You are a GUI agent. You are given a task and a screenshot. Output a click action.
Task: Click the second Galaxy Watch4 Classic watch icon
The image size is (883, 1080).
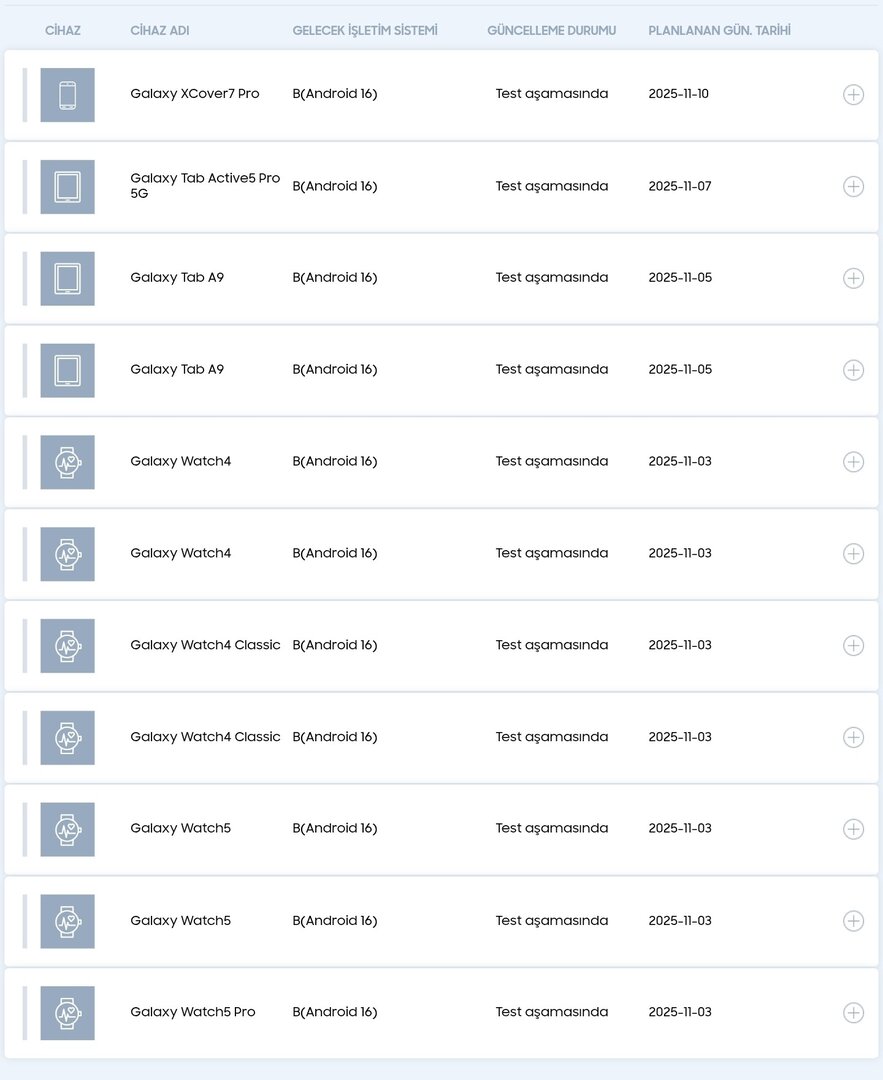(67, 738)
